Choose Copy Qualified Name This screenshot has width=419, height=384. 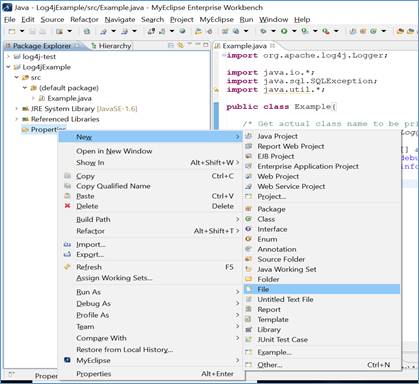(152, 186)
